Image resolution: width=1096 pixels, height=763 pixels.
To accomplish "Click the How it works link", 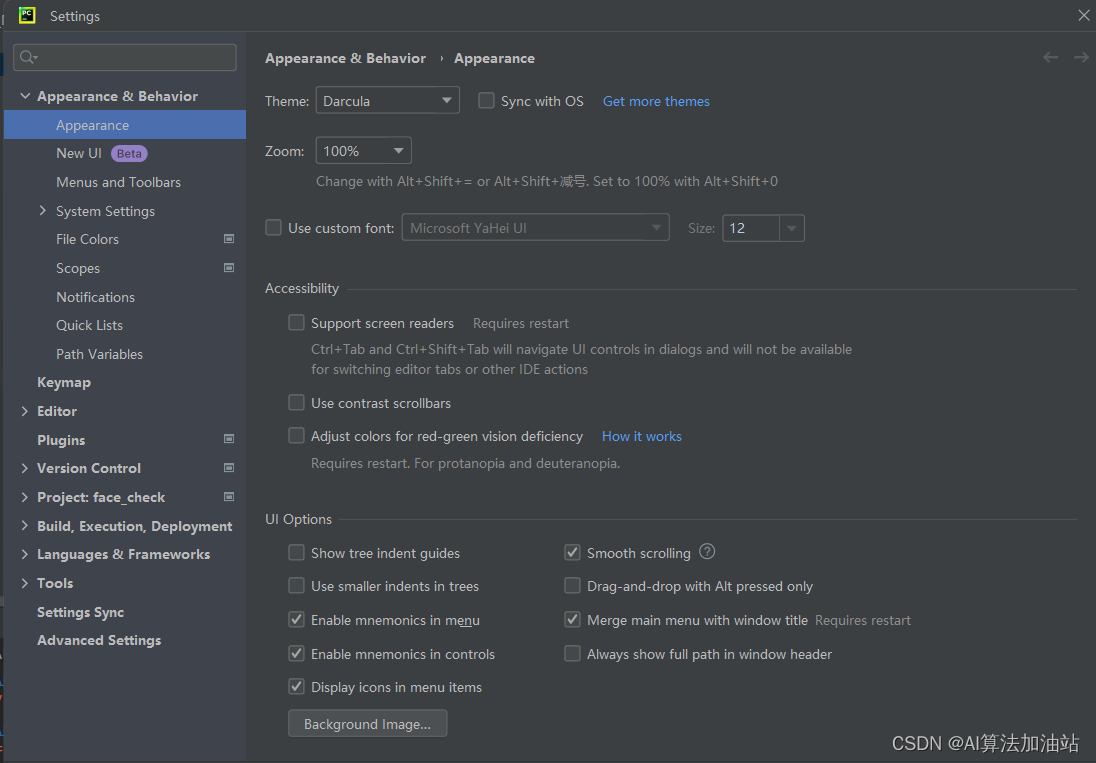I will point(642,436).
